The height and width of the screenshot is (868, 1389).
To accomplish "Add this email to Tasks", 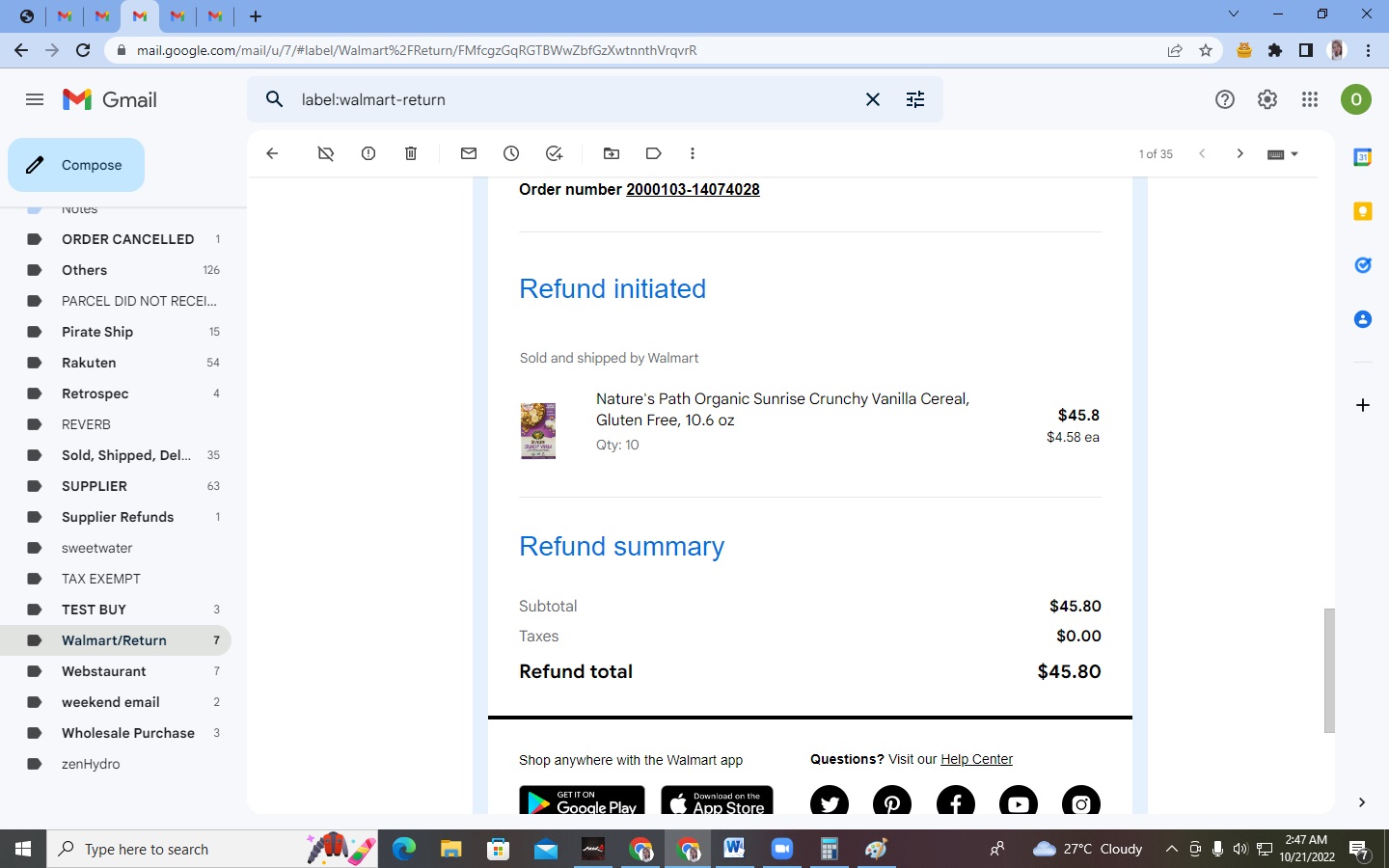I will (x=554, y=153).
